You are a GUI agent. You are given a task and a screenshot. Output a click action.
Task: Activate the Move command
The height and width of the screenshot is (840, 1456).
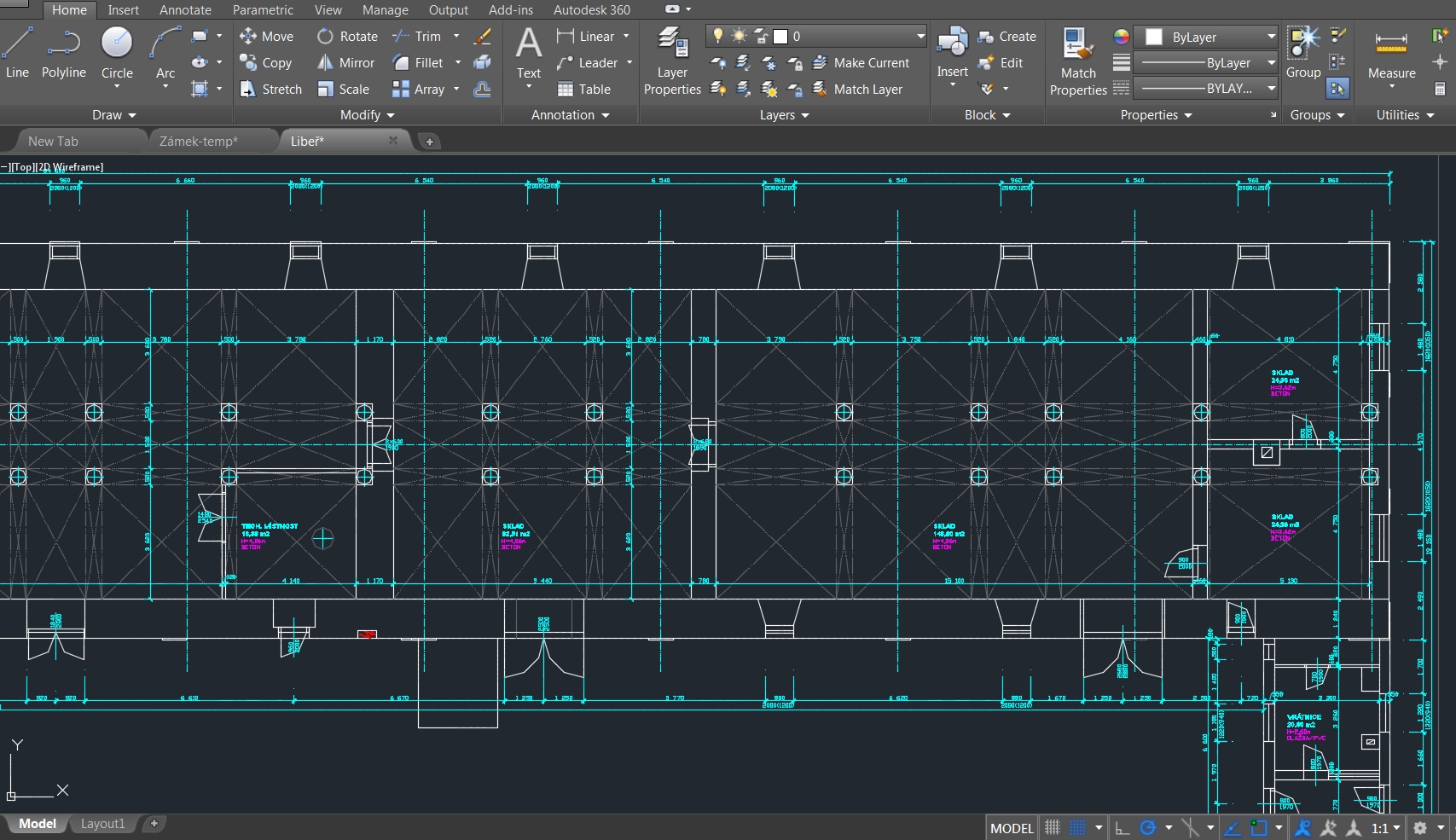(x=266, y=36)
